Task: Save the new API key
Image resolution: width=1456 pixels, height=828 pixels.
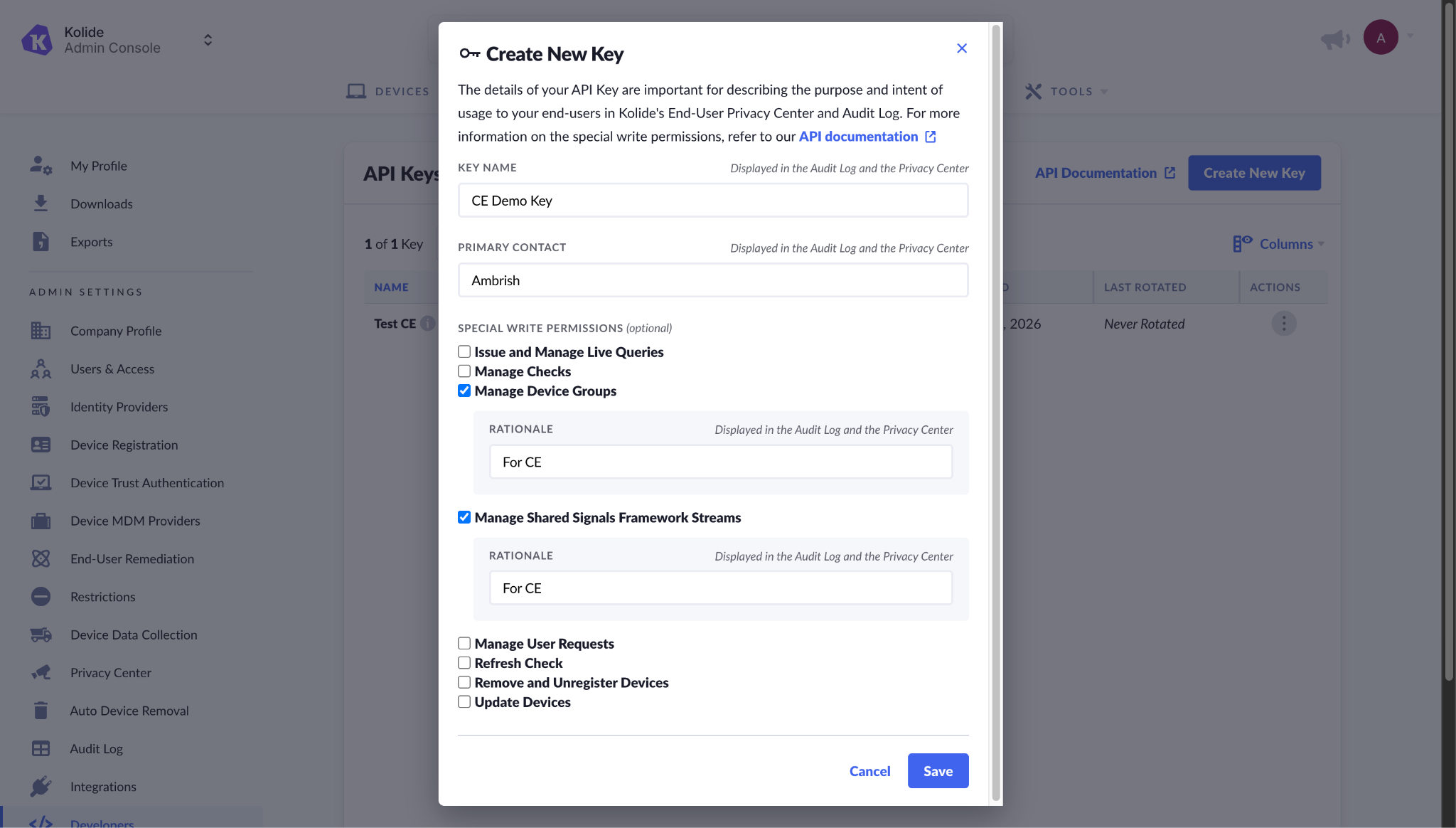Action: 938,770
